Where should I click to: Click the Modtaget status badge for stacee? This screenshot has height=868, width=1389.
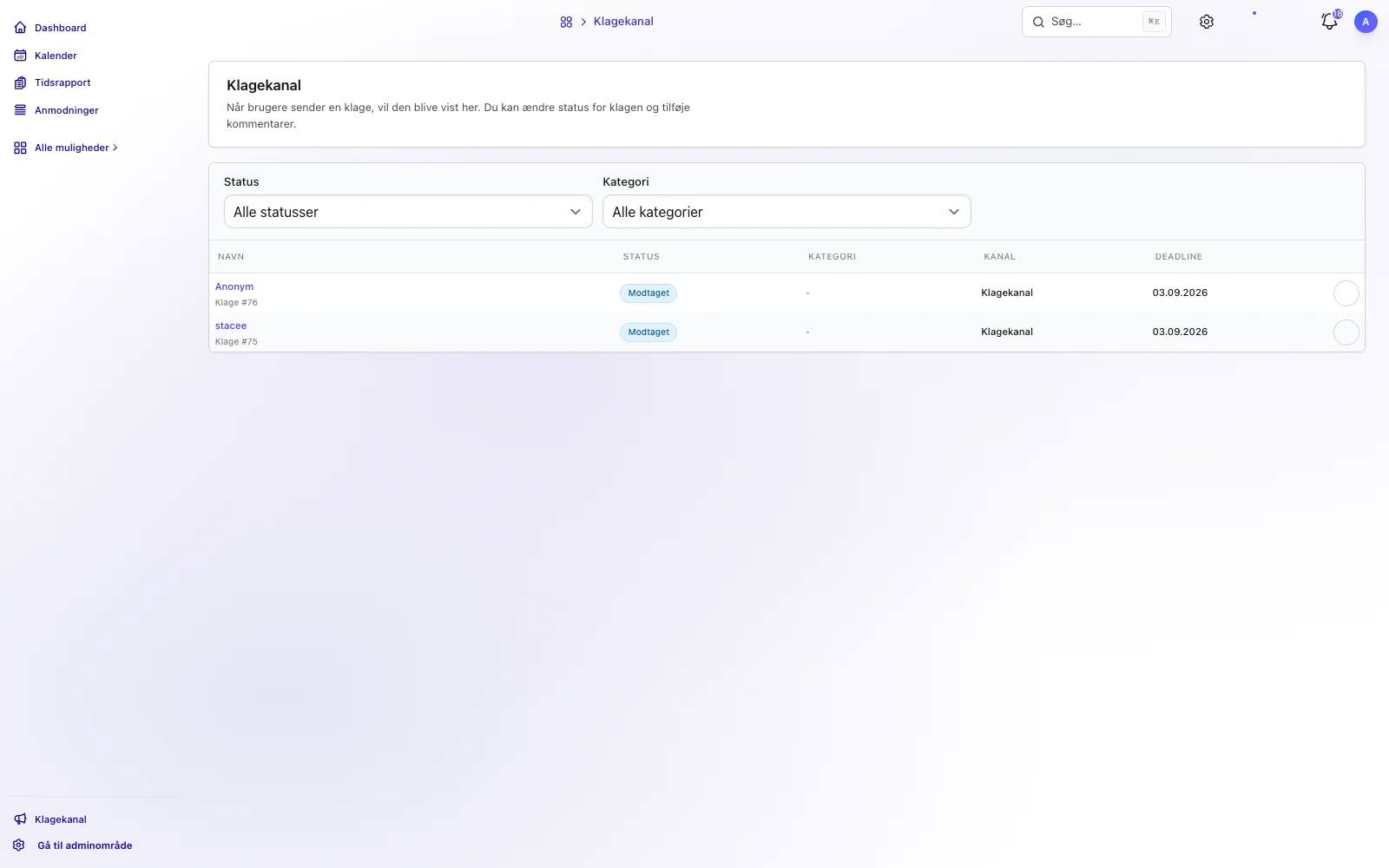(x=648, y=332)
